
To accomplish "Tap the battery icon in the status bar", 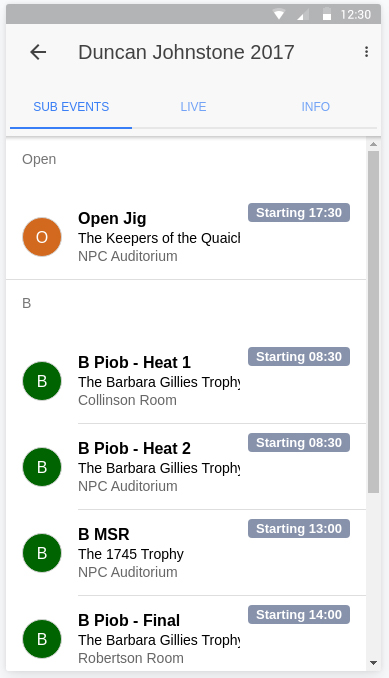I will coord(327,14).
